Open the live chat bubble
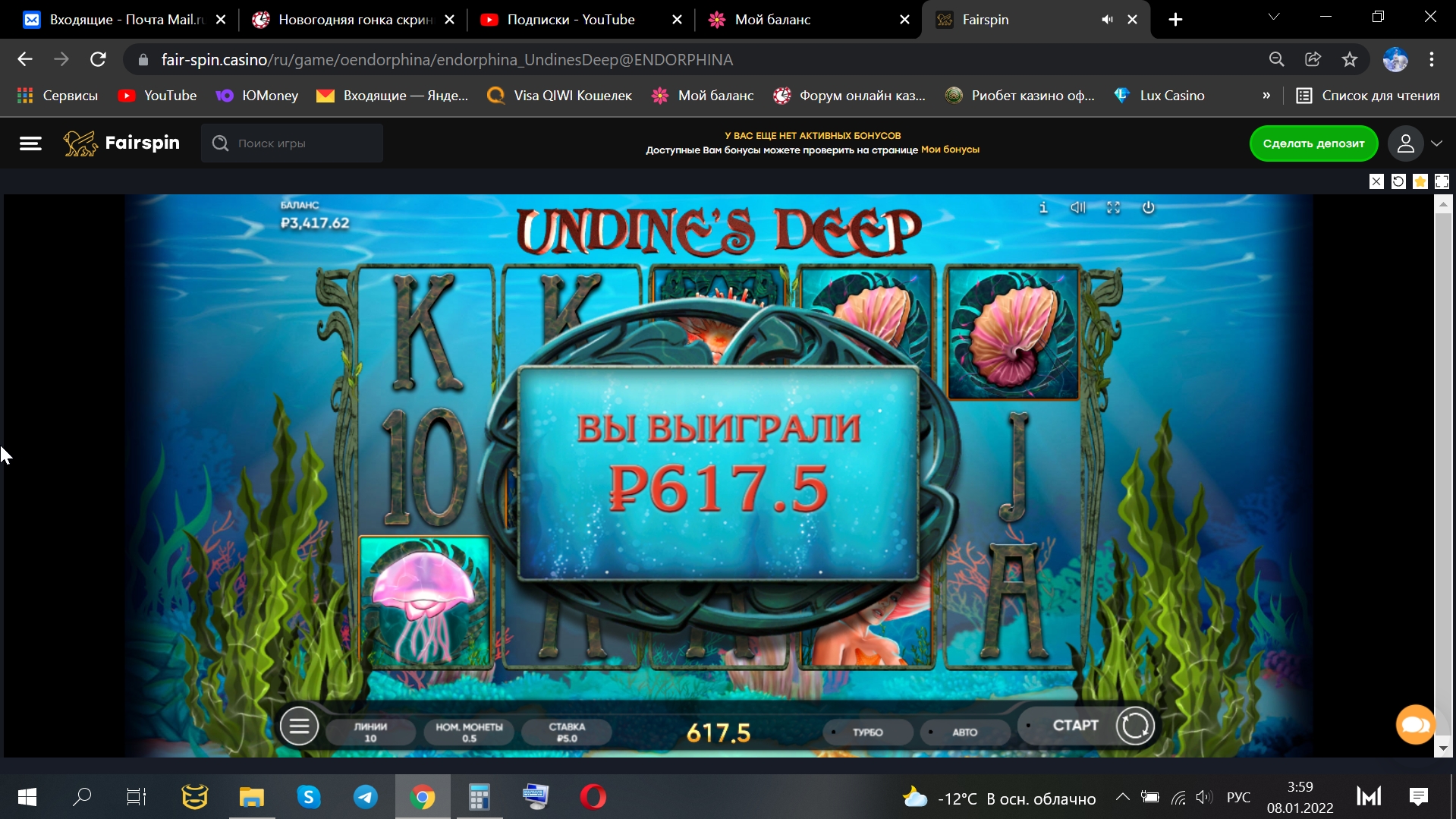The image size is (1456, 819). pyautogui.click(x=1415, y=726)
